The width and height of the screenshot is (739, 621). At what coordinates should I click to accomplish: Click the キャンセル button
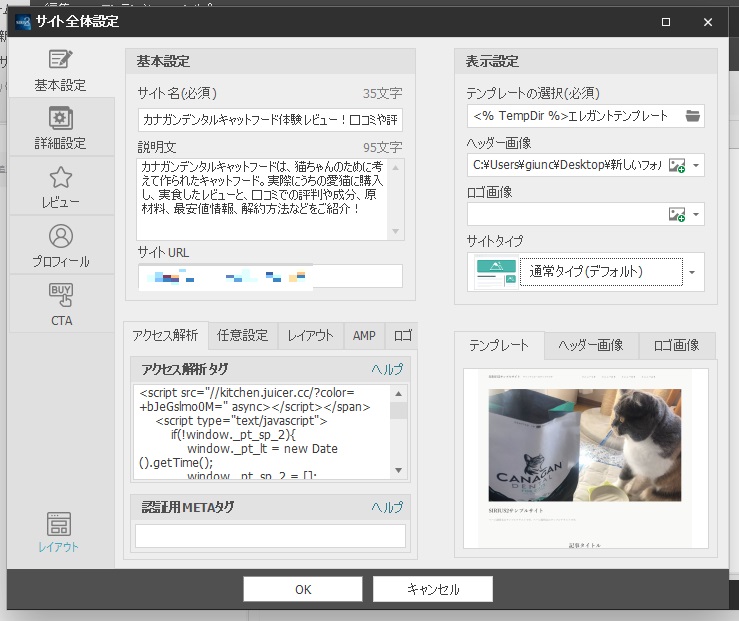[433, 589]
